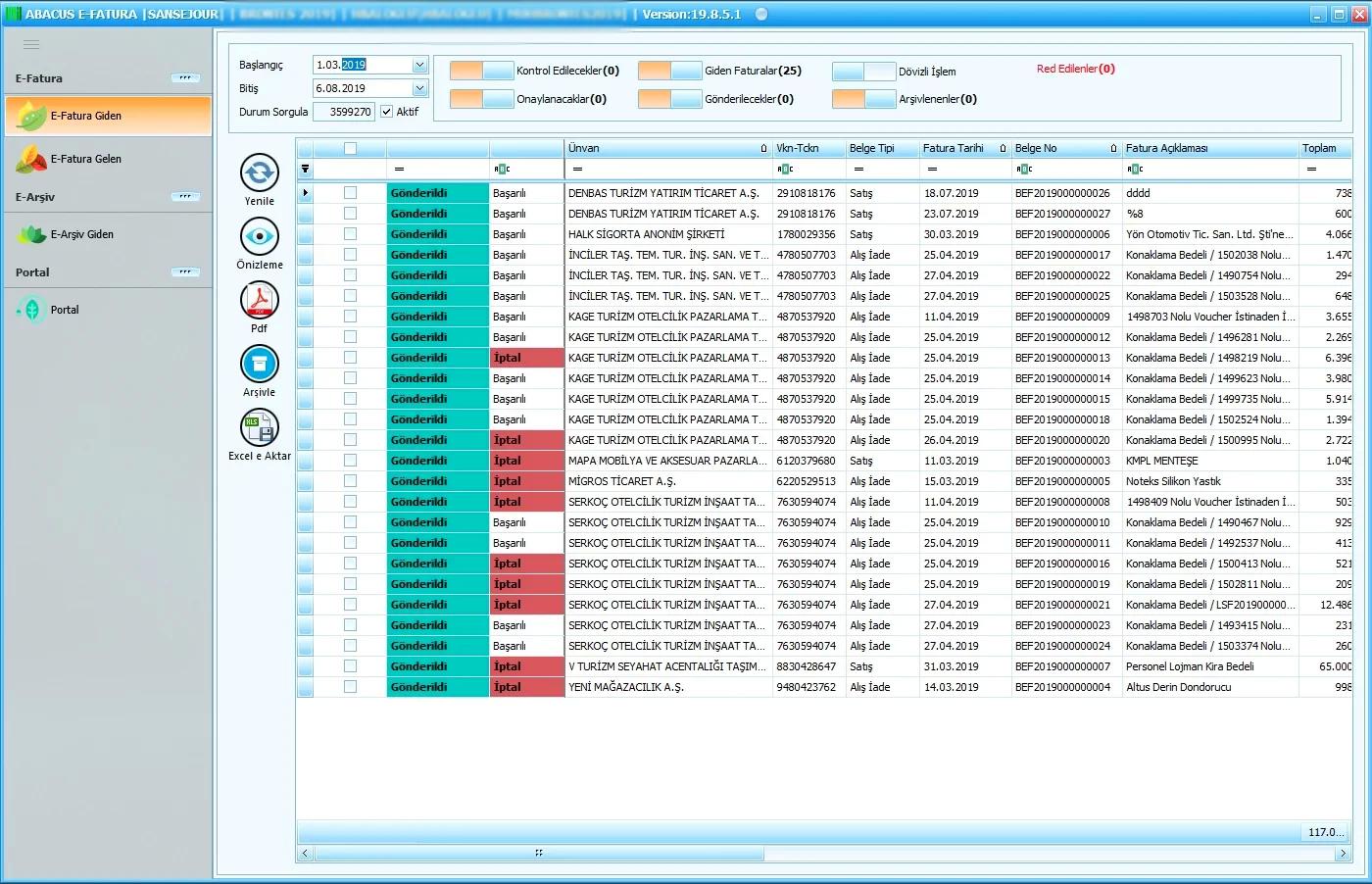Screen dimensions: 1372x884
Task: Click the Arşivle archive icon
Action: click(x=260, y=364)
